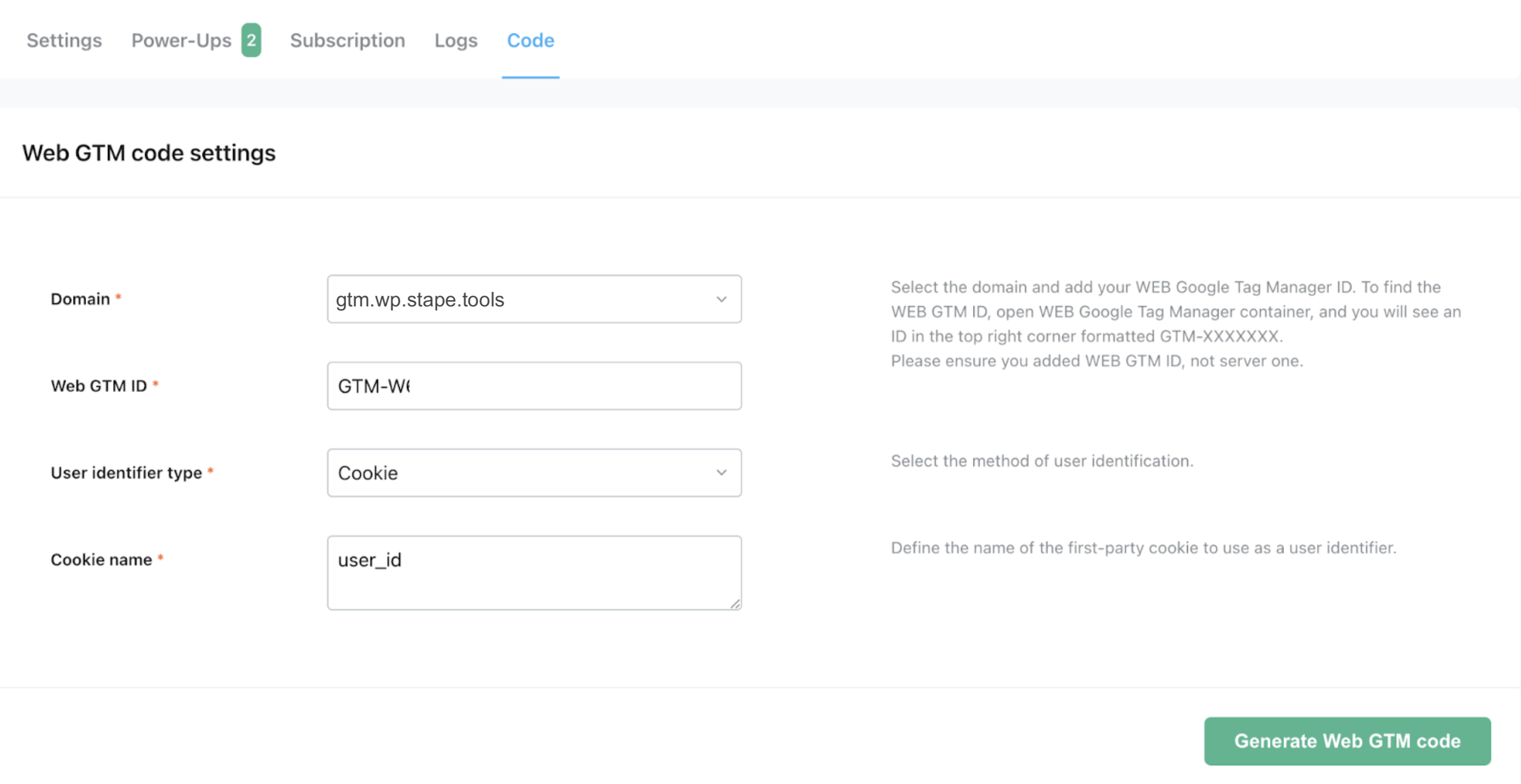Click the Cookie name label
The image size is (1521, 784).
(x=102, y=559)
